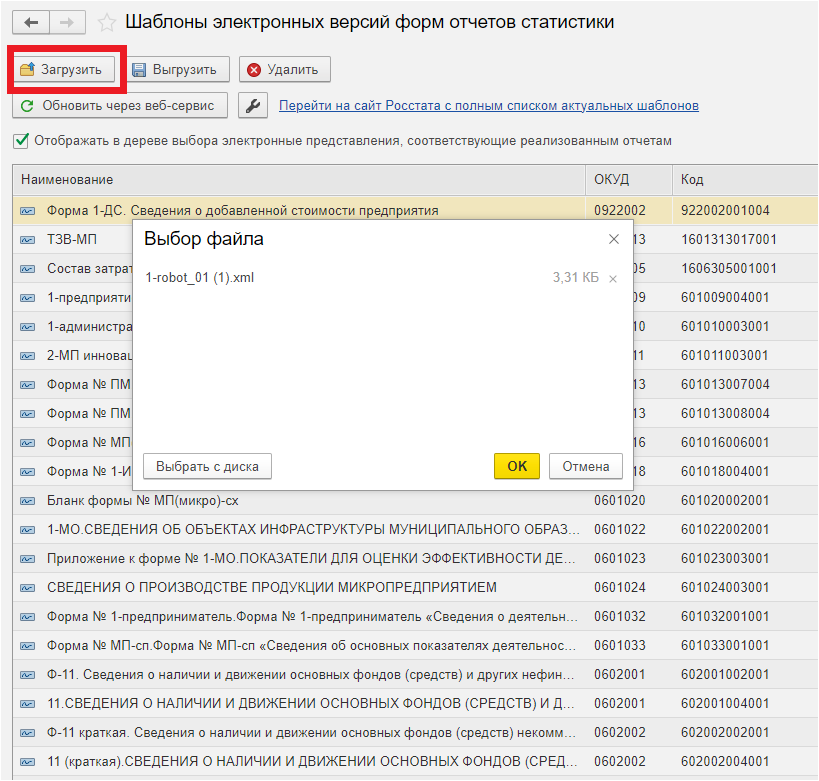Click Выбрать с диска button

[207, 466]
